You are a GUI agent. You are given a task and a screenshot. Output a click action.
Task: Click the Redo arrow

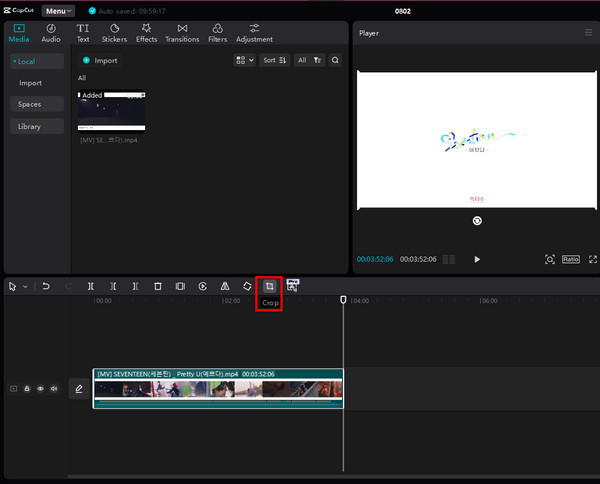point(68,286)
